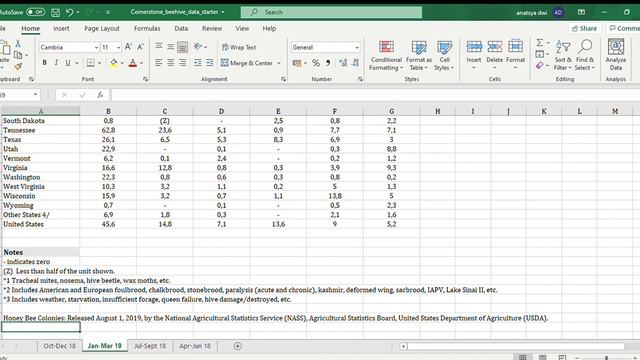Open the Review tab
This screenshot has height=360, width=640.
[x=212, y=29]
